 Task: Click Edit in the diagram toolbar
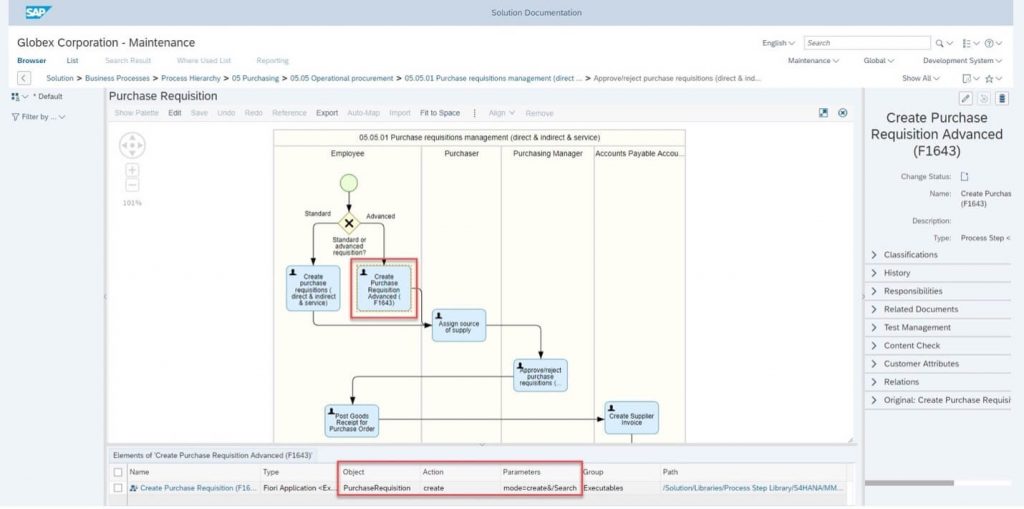click(x=174, y=113)
